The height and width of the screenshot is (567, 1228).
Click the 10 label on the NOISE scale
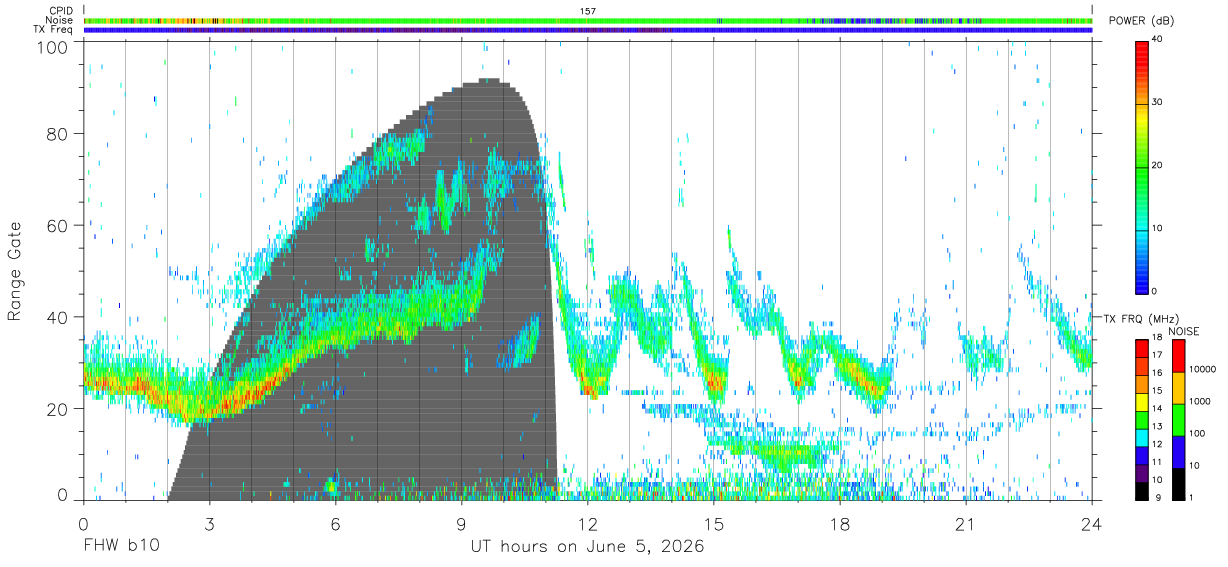click(x=1193, y=466)
